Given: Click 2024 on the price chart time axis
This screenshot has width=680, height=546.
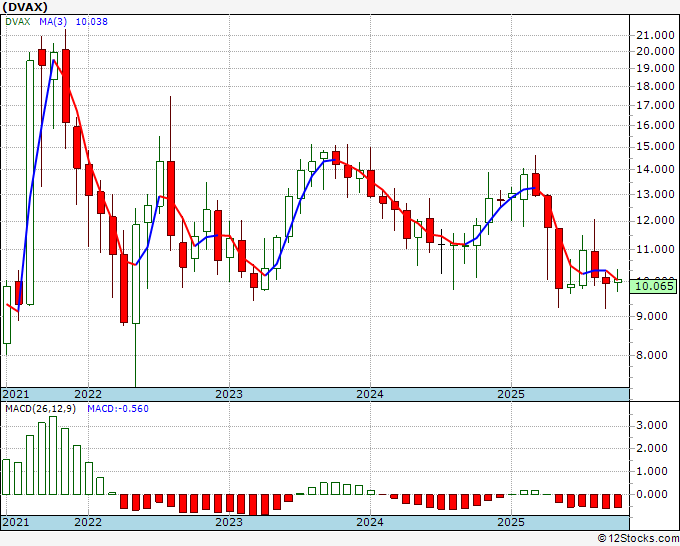Looking at the screenshot, I should 370,394.
